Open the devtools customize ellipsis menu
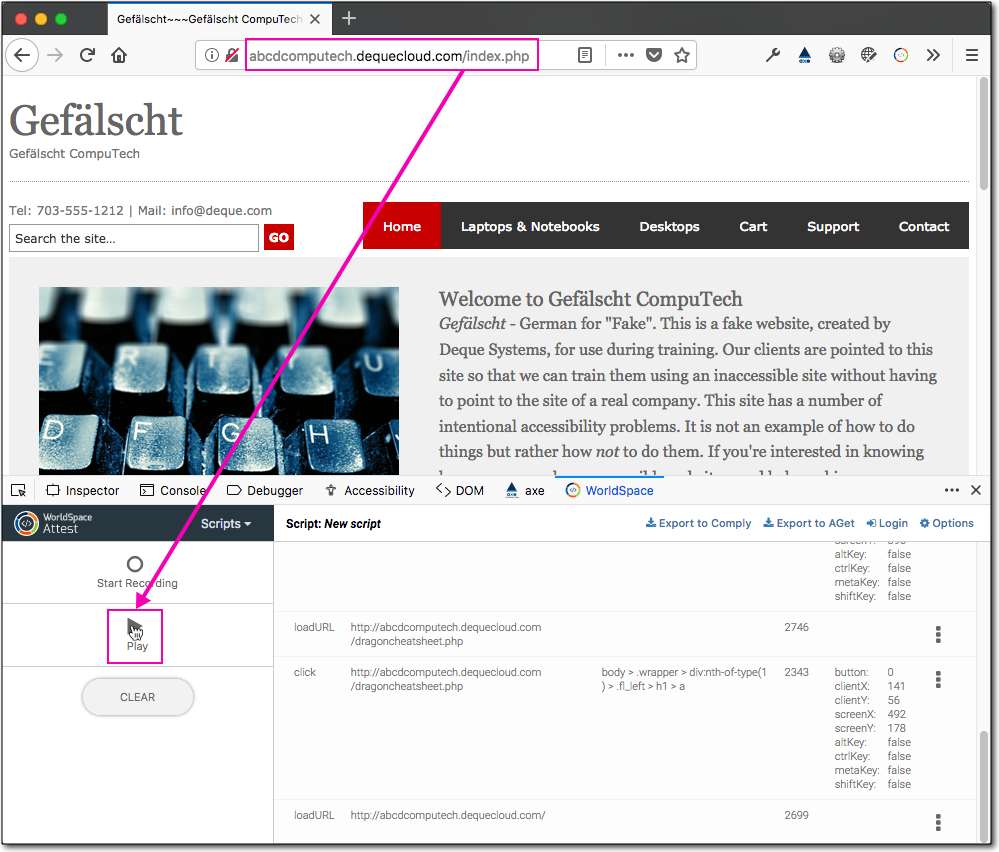The width and height of the screenshot is (999, 852). (x=952, y=490)
